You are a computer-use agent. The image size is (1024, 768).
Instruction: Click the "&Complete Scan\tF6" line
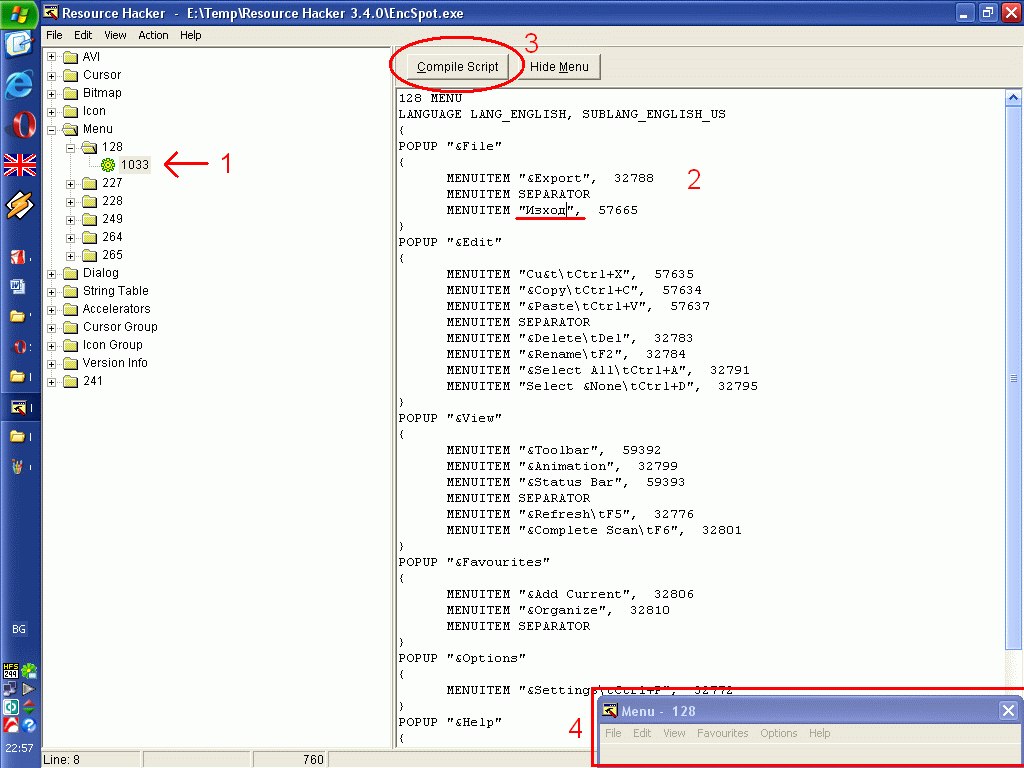594,530
